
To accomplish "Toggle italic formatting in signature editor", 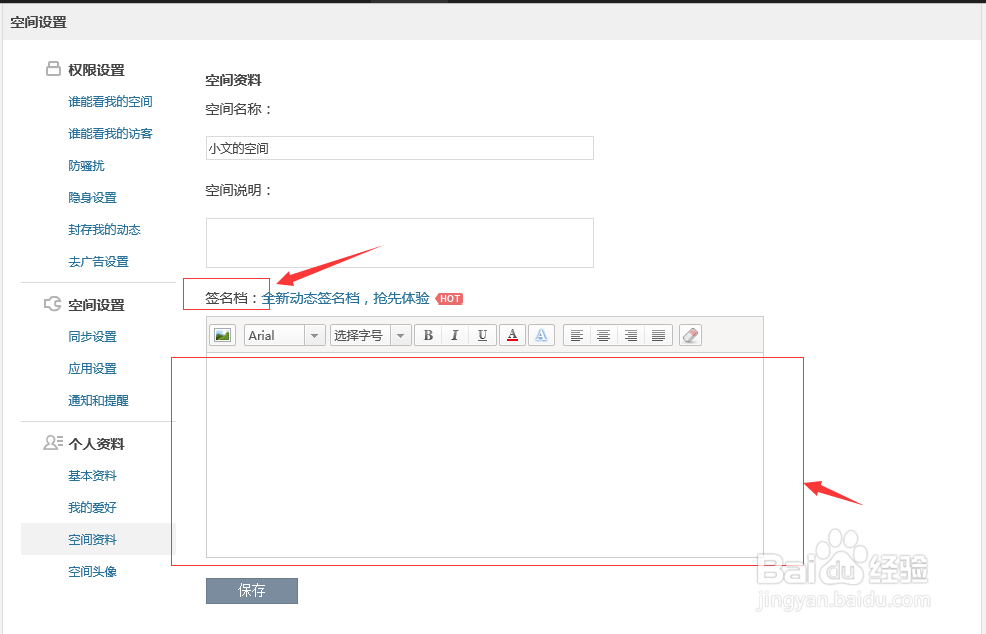I will coord(455,335).
